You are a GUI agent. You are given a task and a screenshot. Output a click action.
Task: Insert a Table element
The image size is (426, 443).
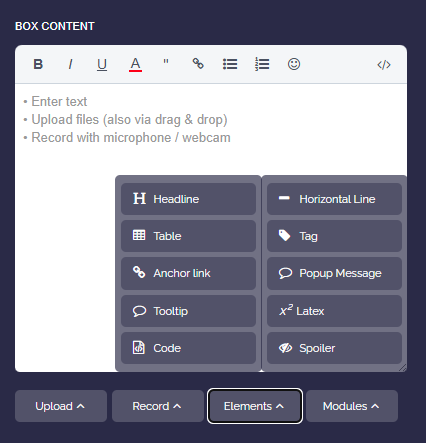pyautogui.click(x=188, y=236)
